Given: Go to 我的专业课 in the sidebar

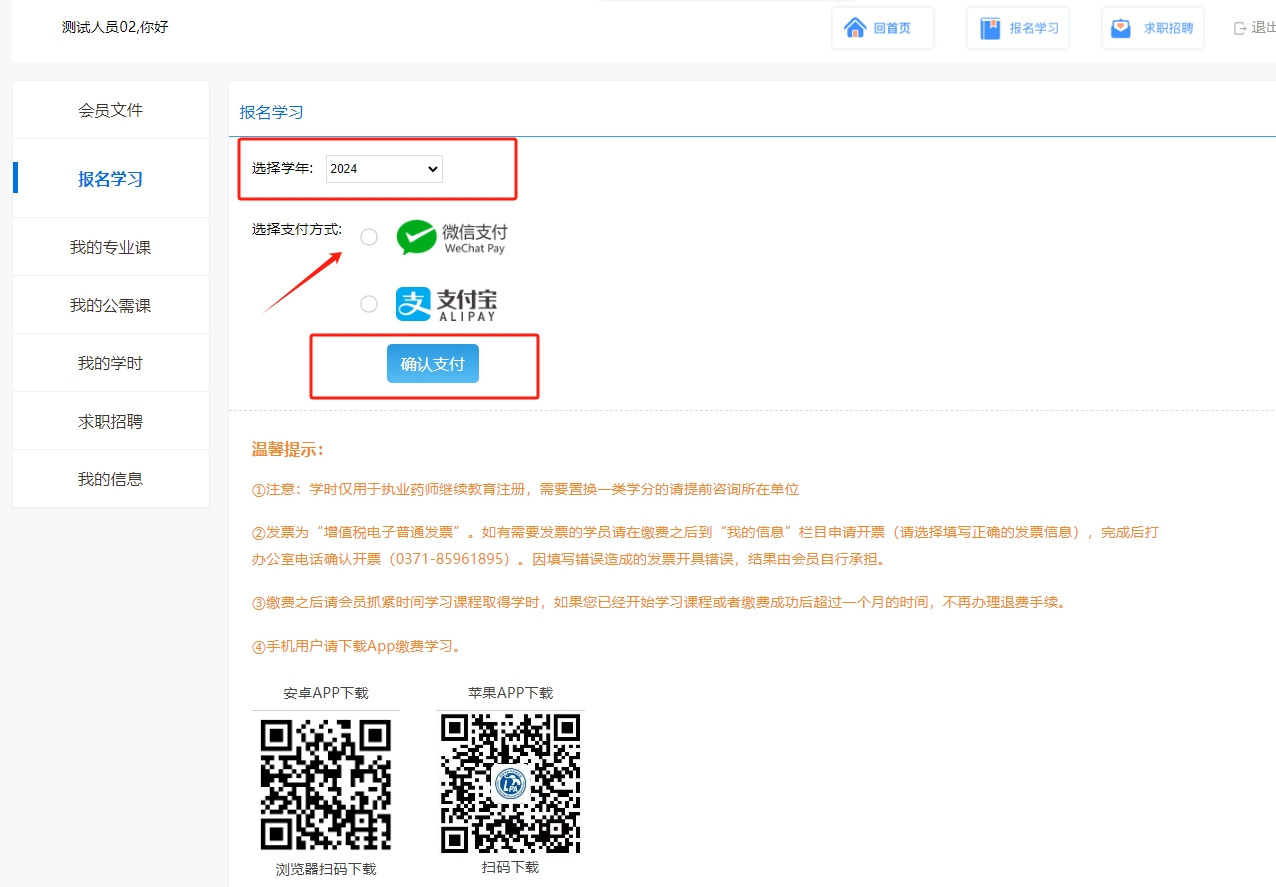Looking at the screenshot, I should tap(111, 247).
